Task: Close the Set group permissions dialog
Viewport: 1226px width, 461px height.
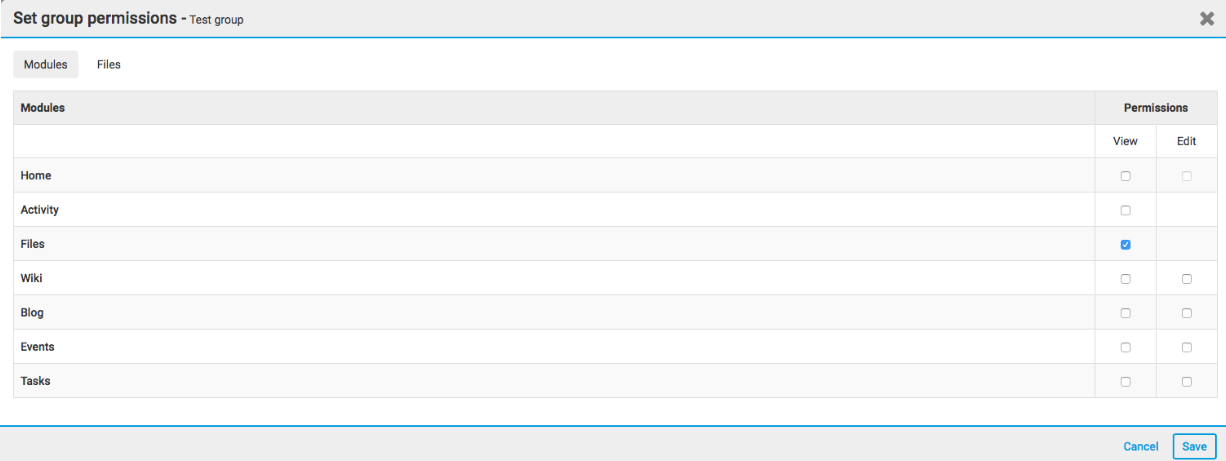Action: click(x=1207, y=19)
